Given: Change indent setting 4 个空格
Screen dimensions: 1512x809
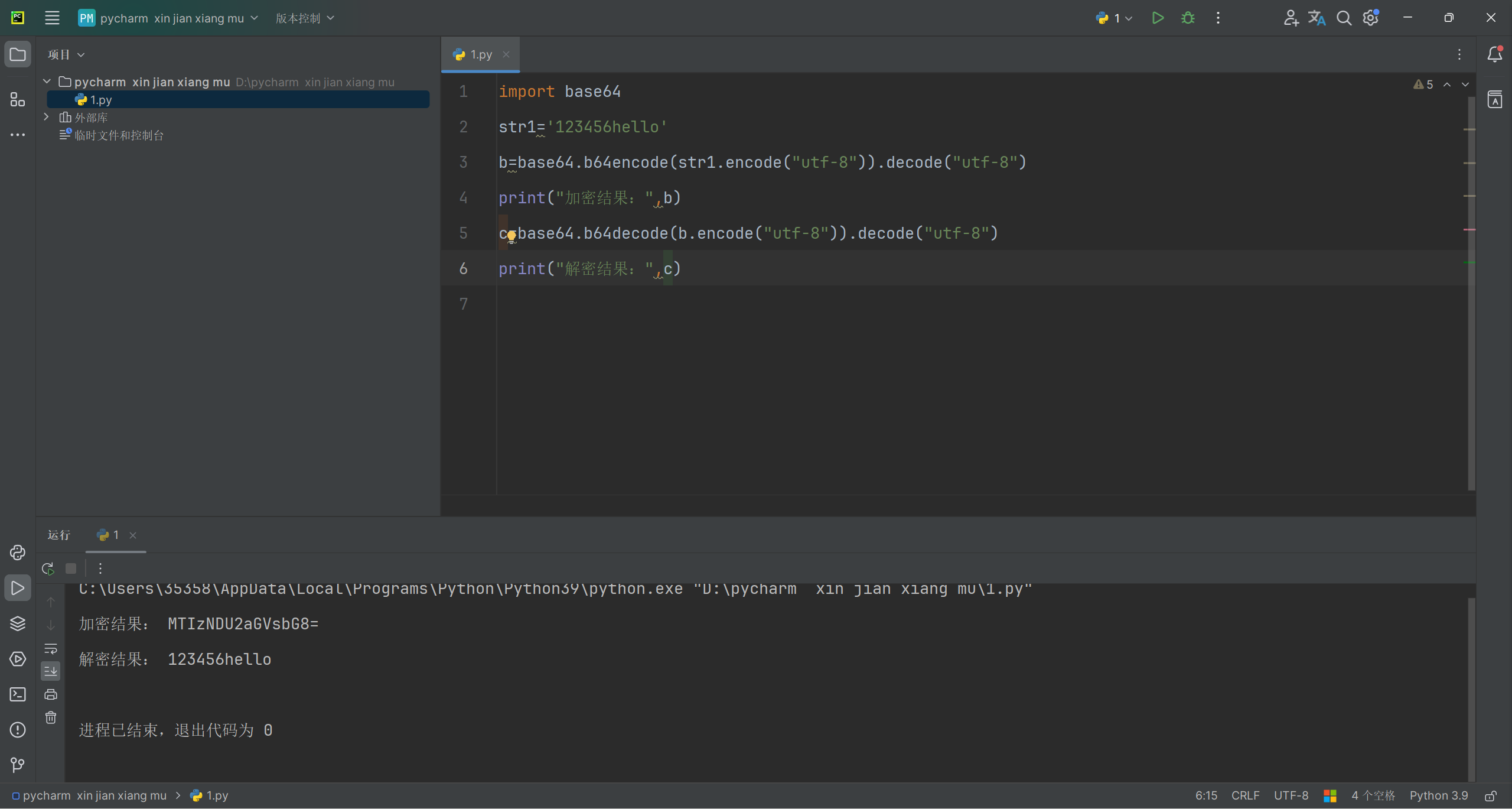Looking at the screenshot, I should 1373,795.
